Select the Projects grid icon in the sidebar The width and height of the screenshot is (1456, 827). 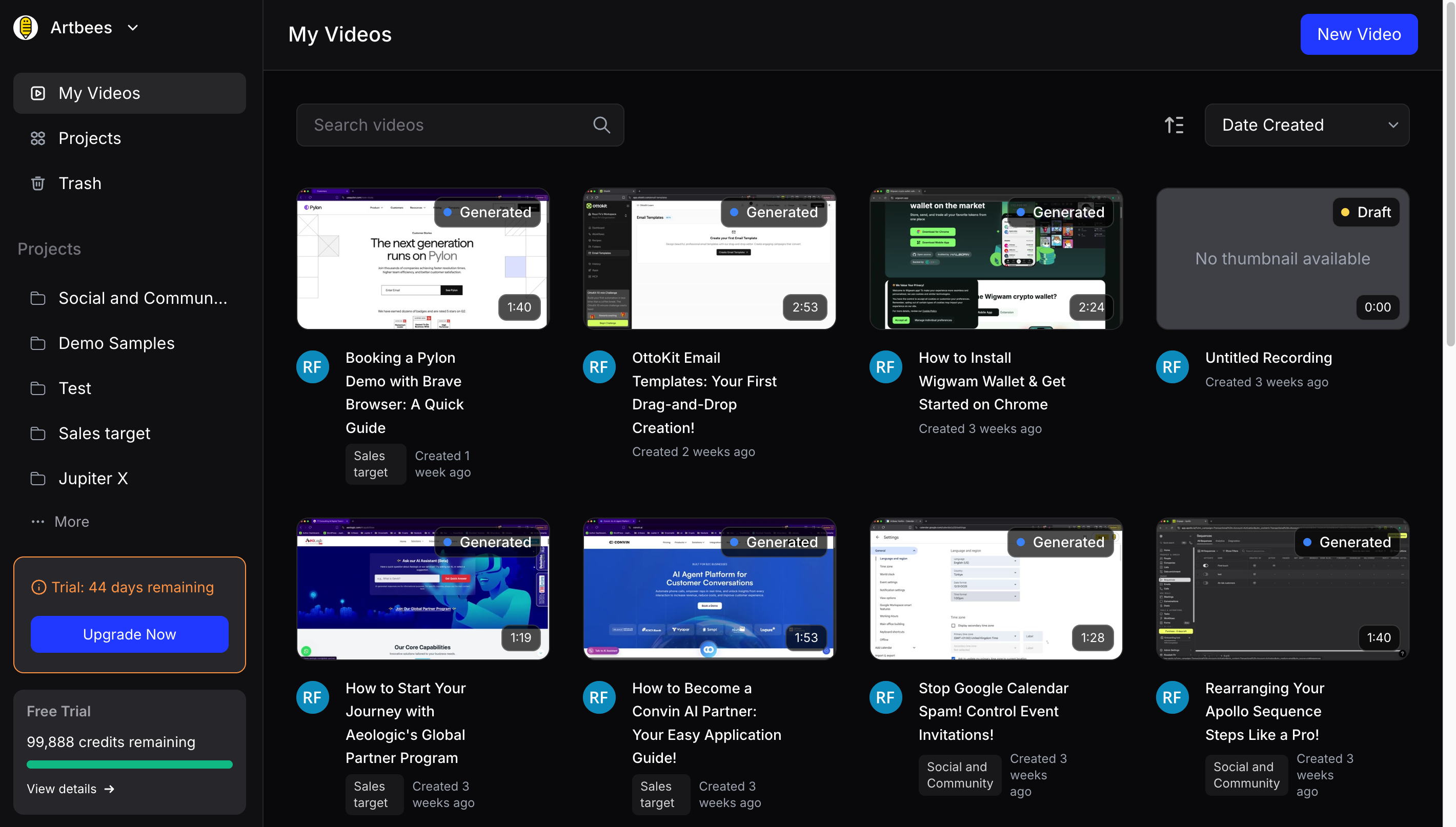(37, 137)
